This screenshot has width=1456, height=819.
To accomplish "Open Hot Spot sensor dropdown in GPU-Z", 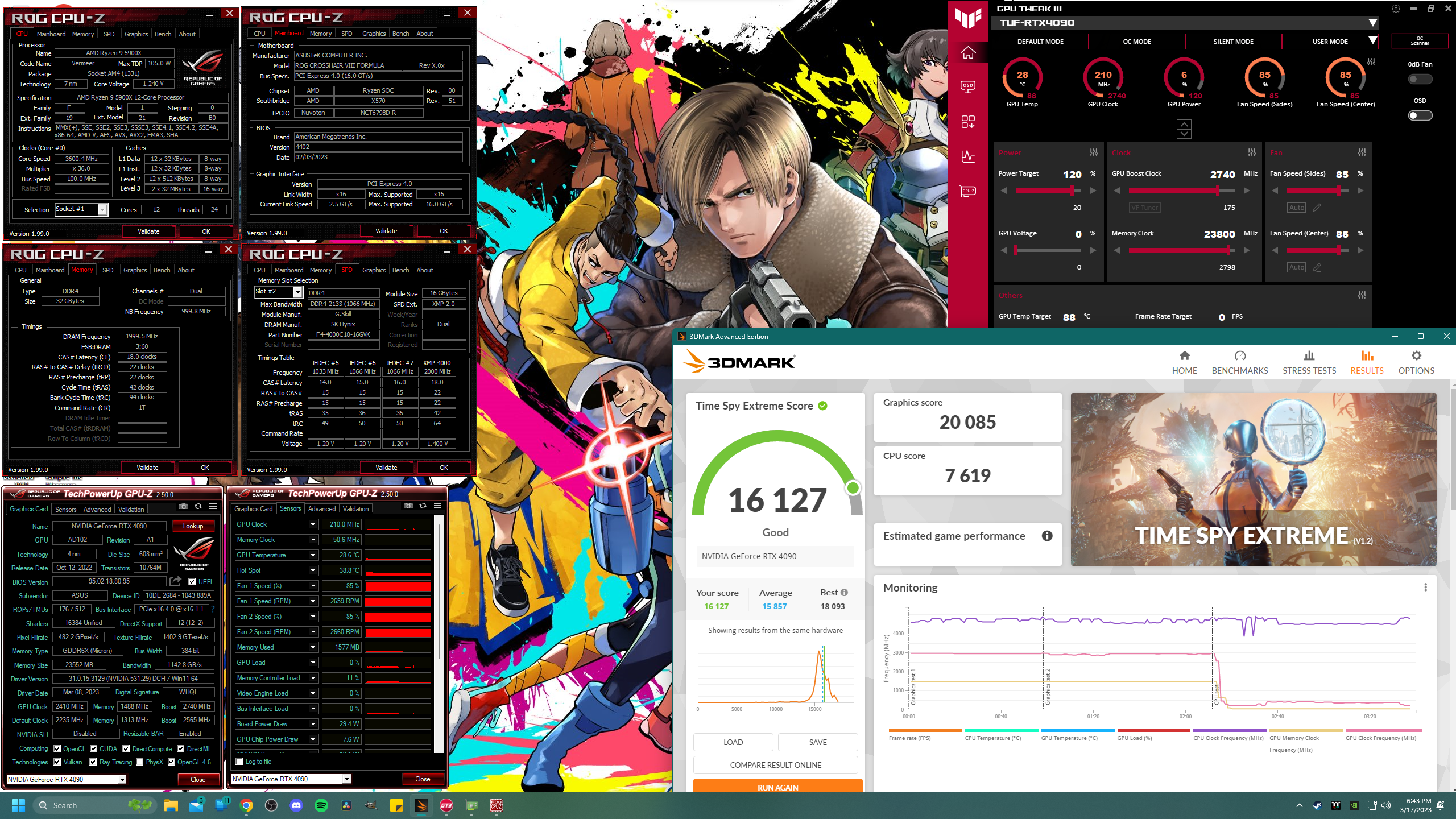I will click(313, 570).
